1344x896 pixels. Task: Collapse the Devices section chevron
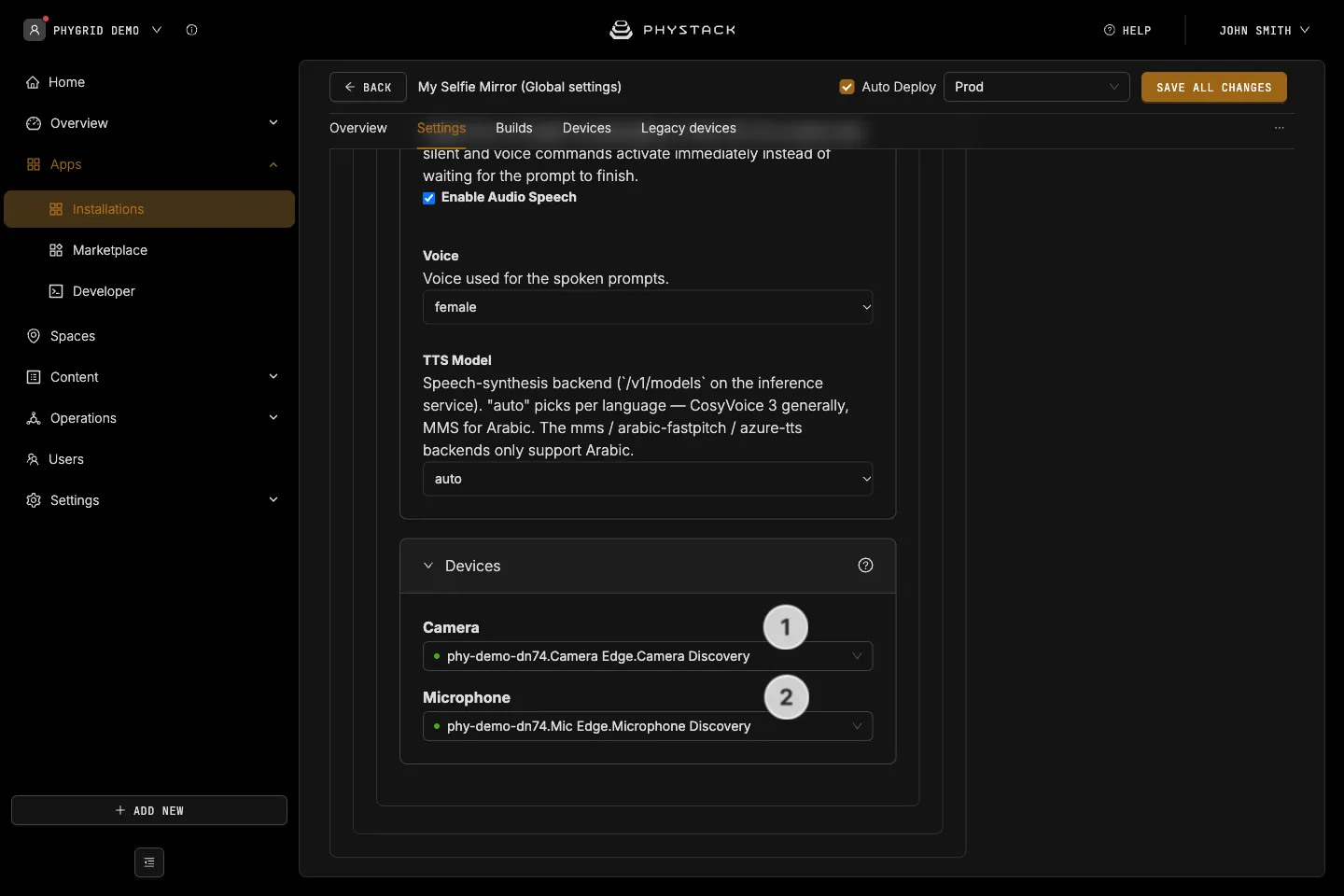(x=428, y=566)
